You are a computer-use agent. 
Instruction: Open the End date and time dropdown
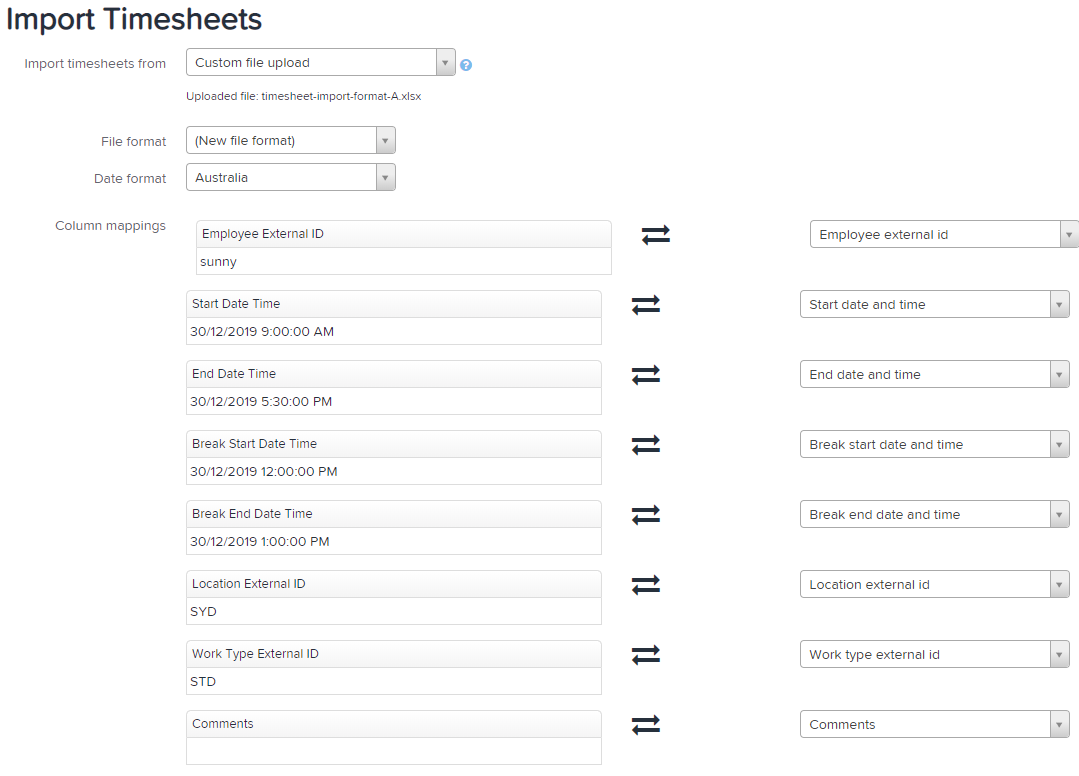pyautogui.click(x=934, y=374)
